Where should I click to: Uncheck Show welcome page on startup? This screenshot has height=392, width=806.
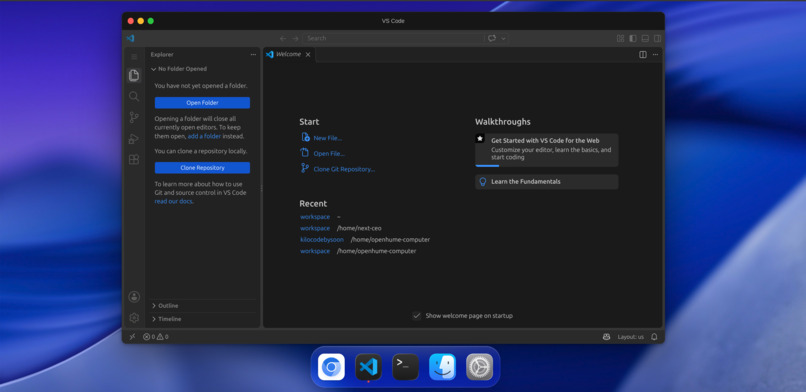pos(417,315)
